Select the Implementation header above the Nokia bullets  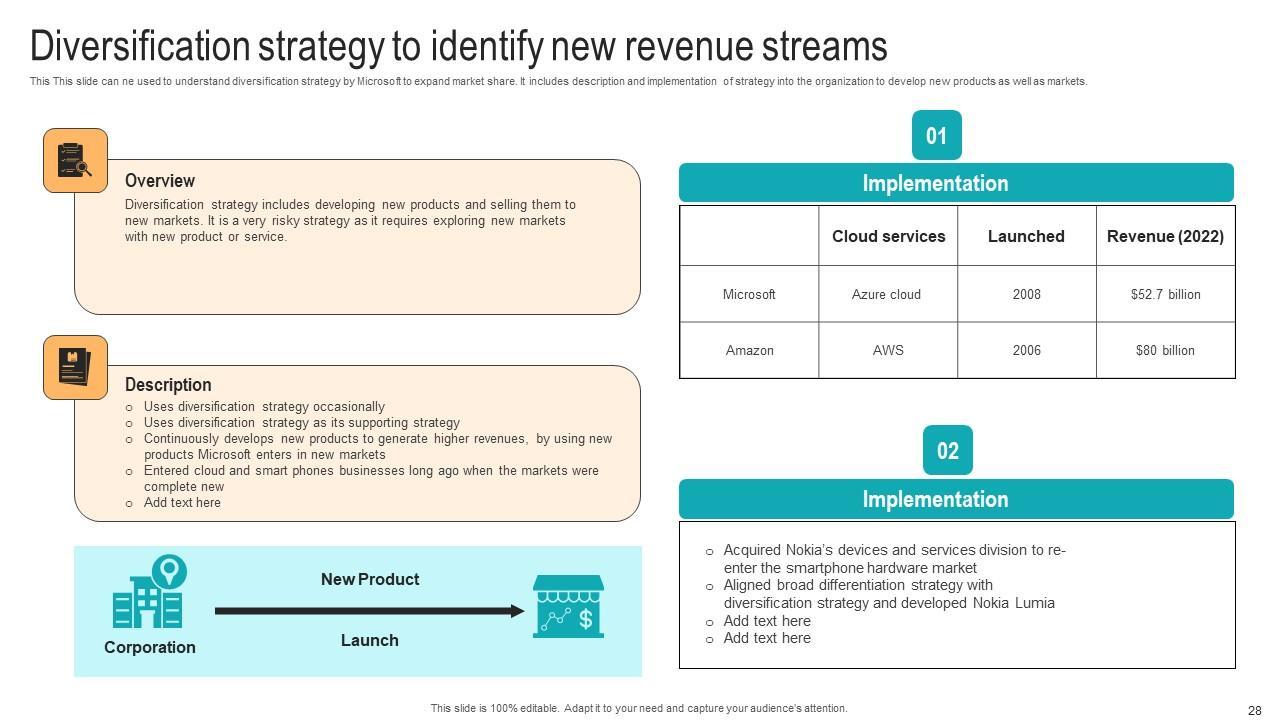point(956,499)
